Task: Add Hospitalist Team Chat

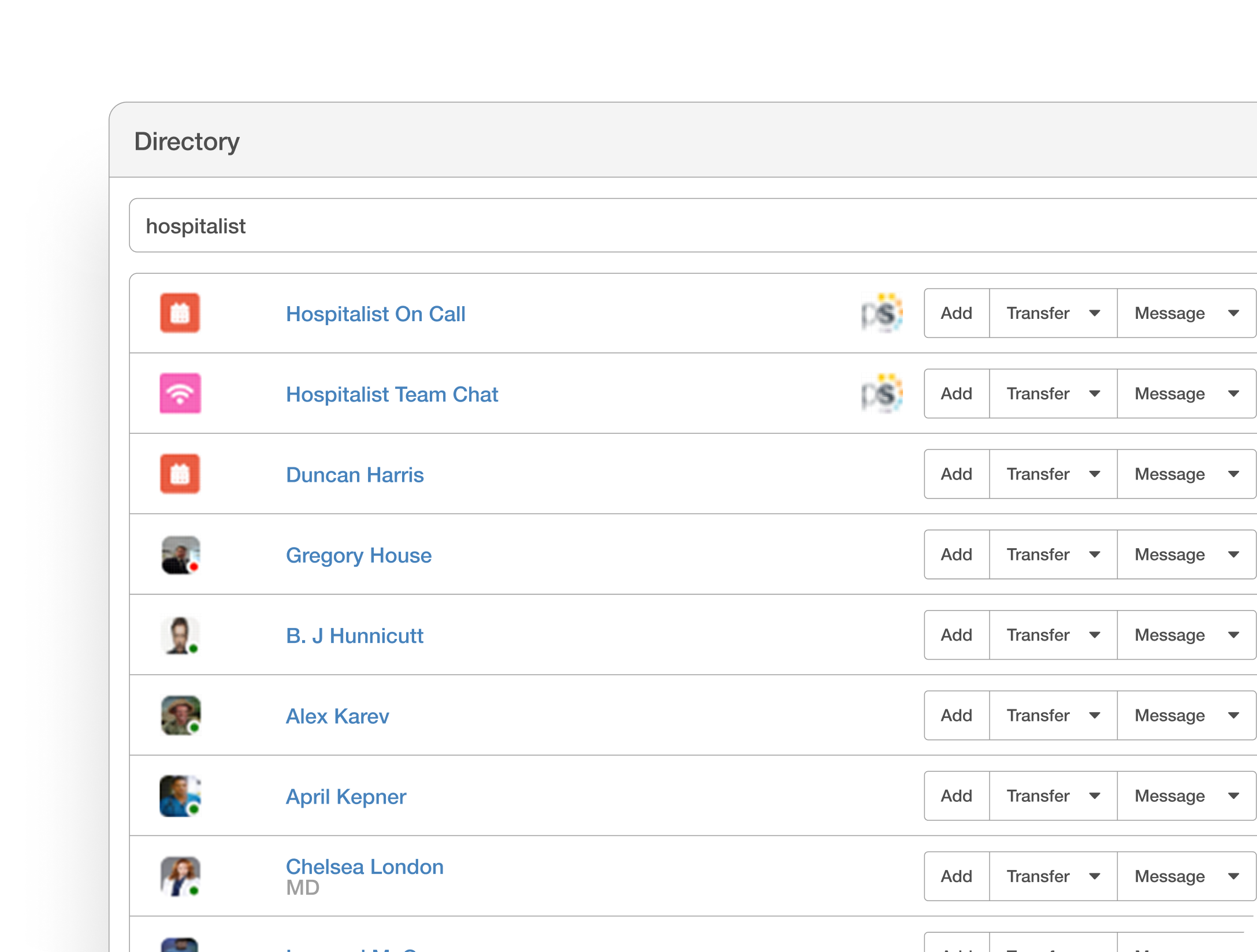Action: tap(957, 393)
